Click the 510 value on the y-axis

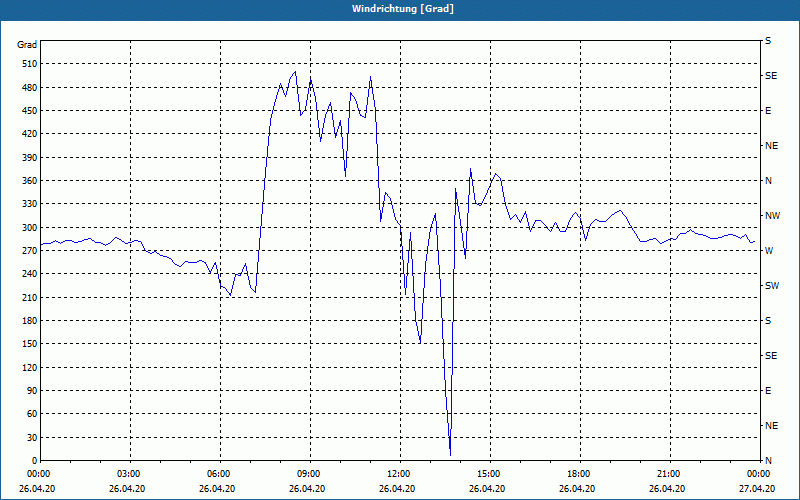click(x=30, y=64)
